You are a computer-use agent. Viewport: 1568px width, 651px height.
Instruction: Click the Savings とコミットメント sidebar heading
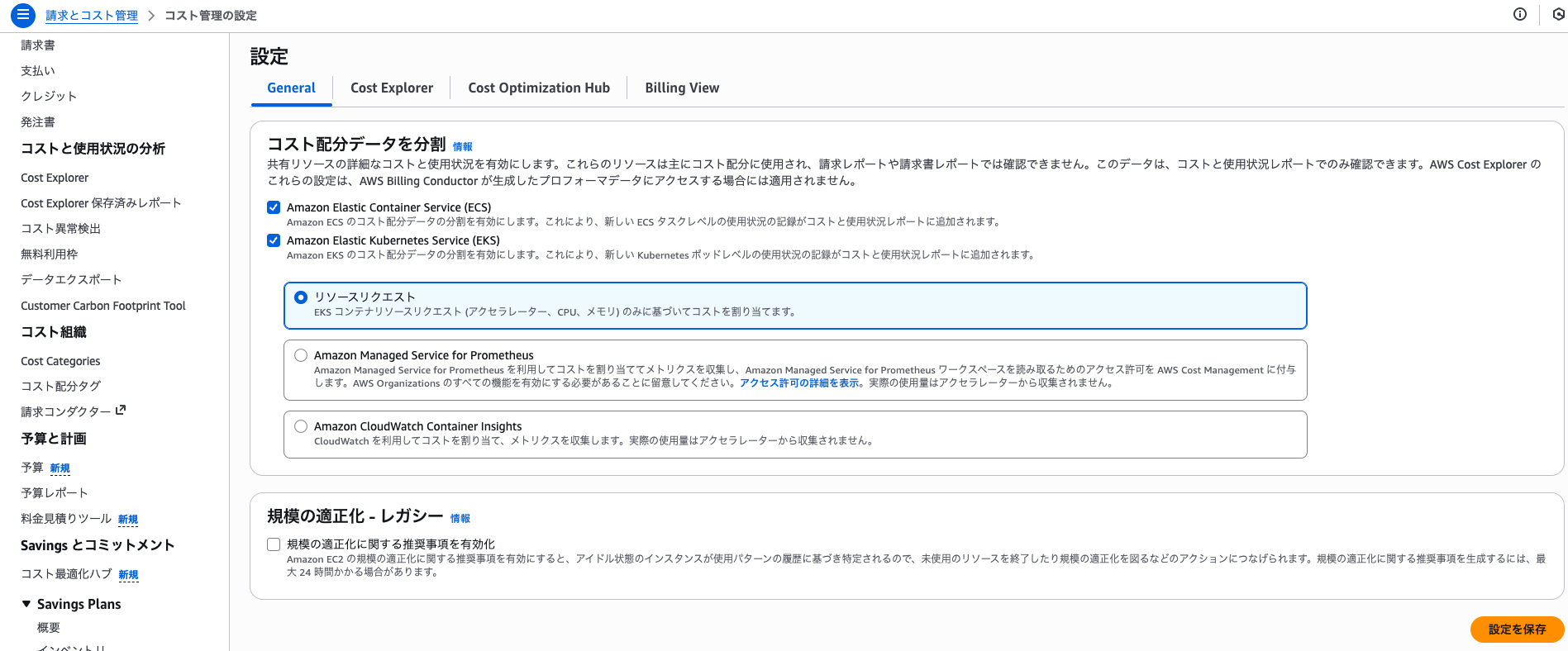click(x=98, y=545)
